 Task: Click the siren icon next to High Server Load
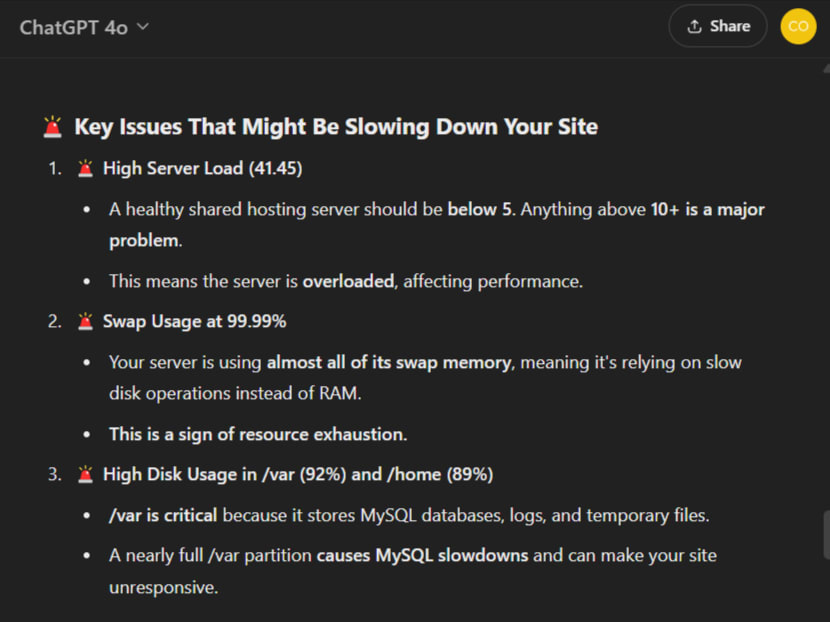[85, 168]
